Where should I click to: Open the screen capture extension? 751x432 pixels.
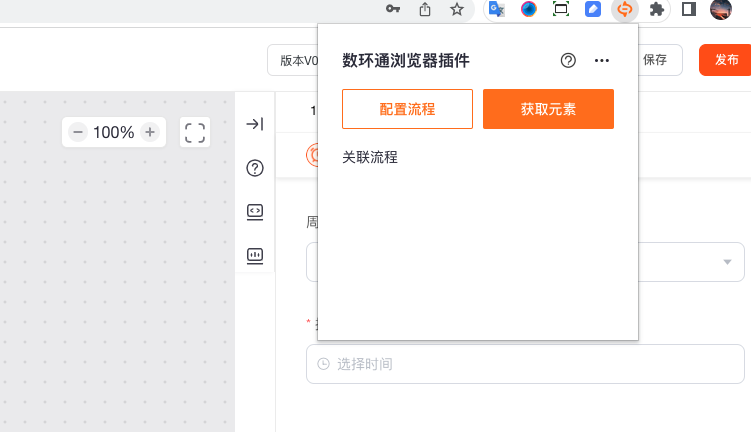(561, 9)
